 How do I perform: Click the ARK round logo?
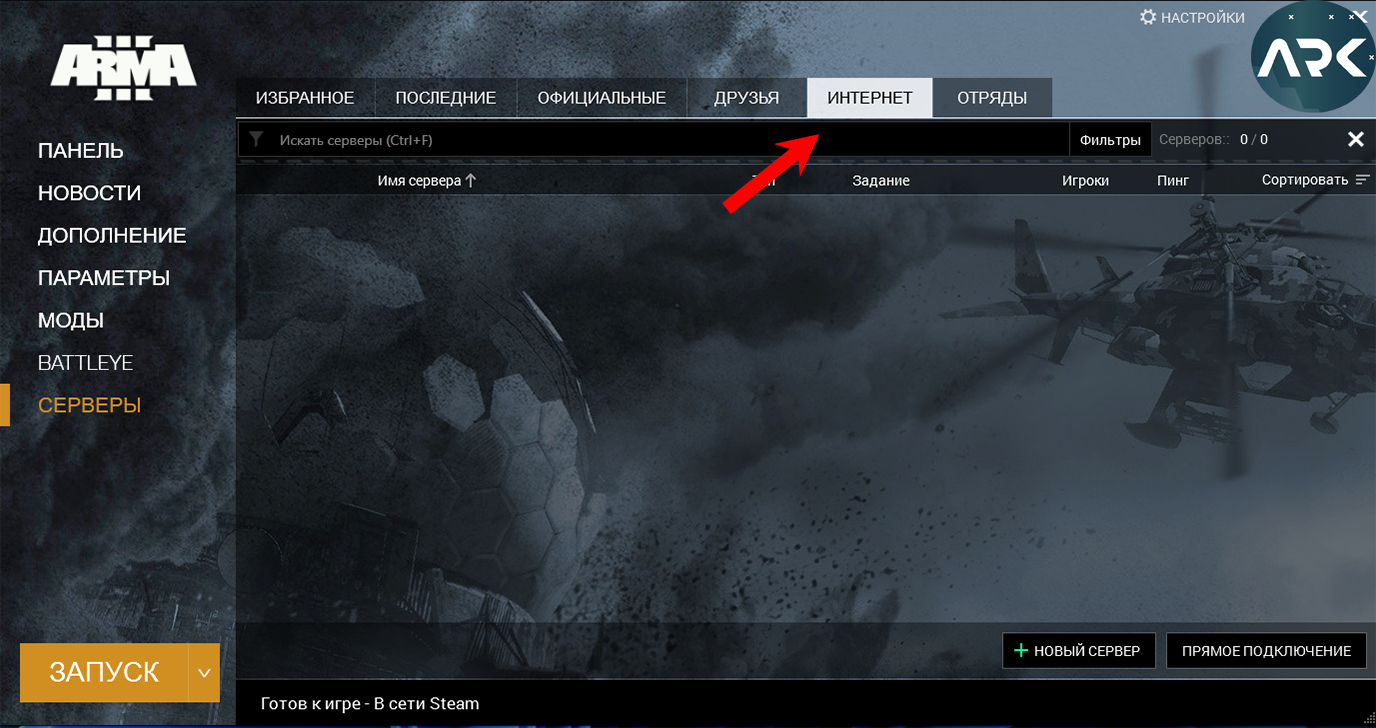[x=1312, y=57]
